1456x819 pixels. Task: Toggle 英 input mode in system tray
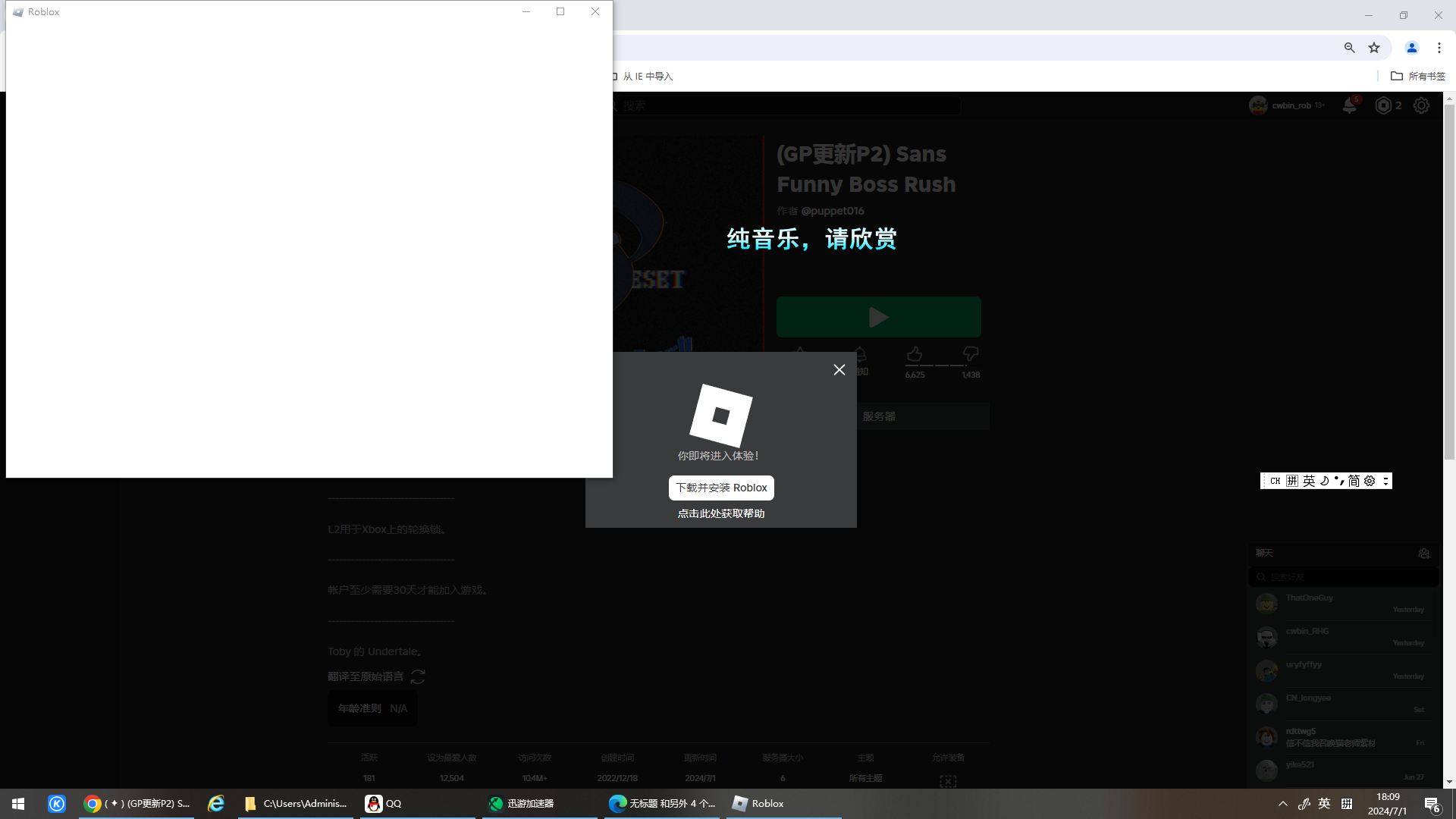click(1324, 804)
